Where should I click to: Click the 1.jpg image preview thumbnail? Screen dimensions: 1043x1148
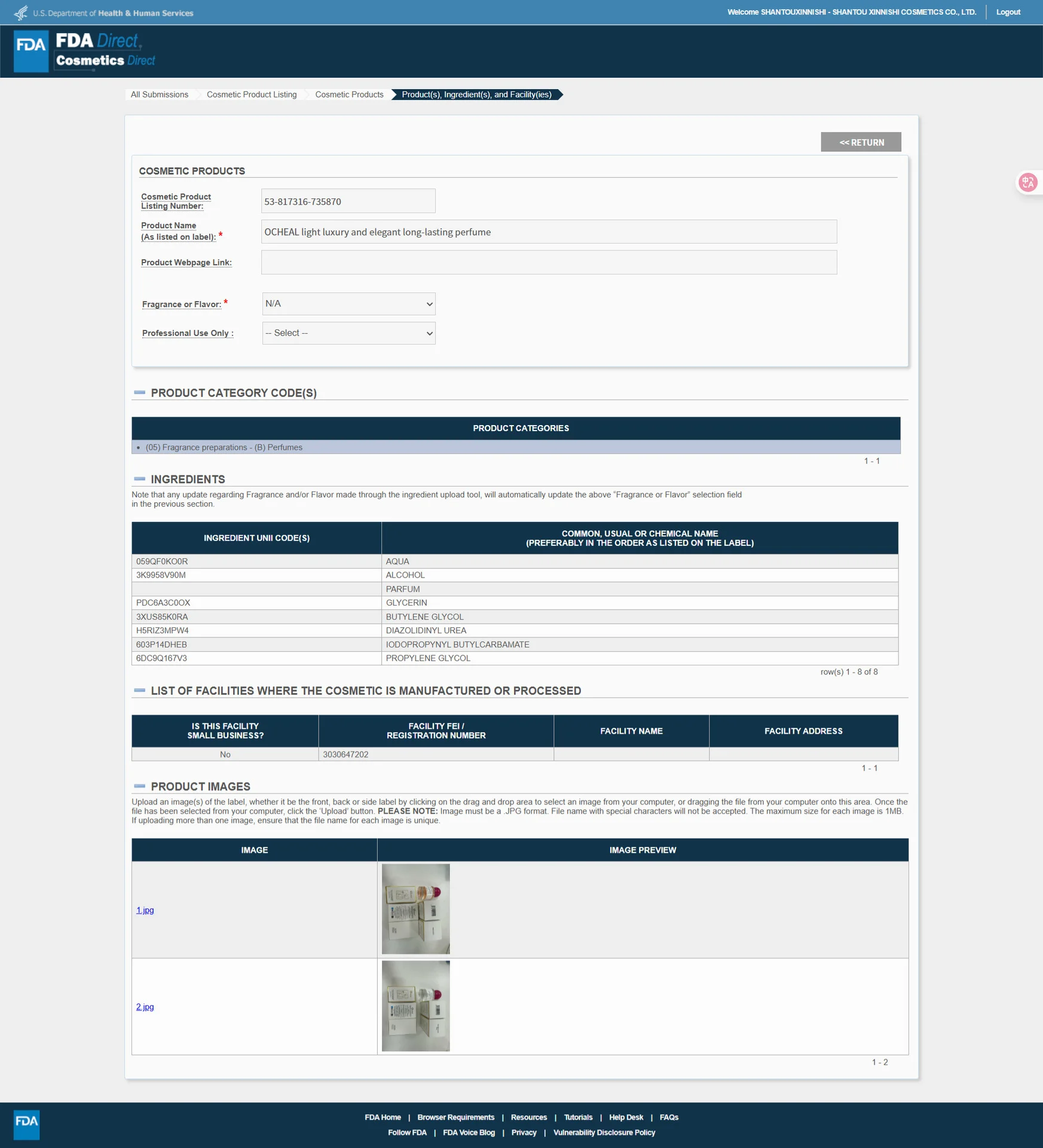pos(415,909)
